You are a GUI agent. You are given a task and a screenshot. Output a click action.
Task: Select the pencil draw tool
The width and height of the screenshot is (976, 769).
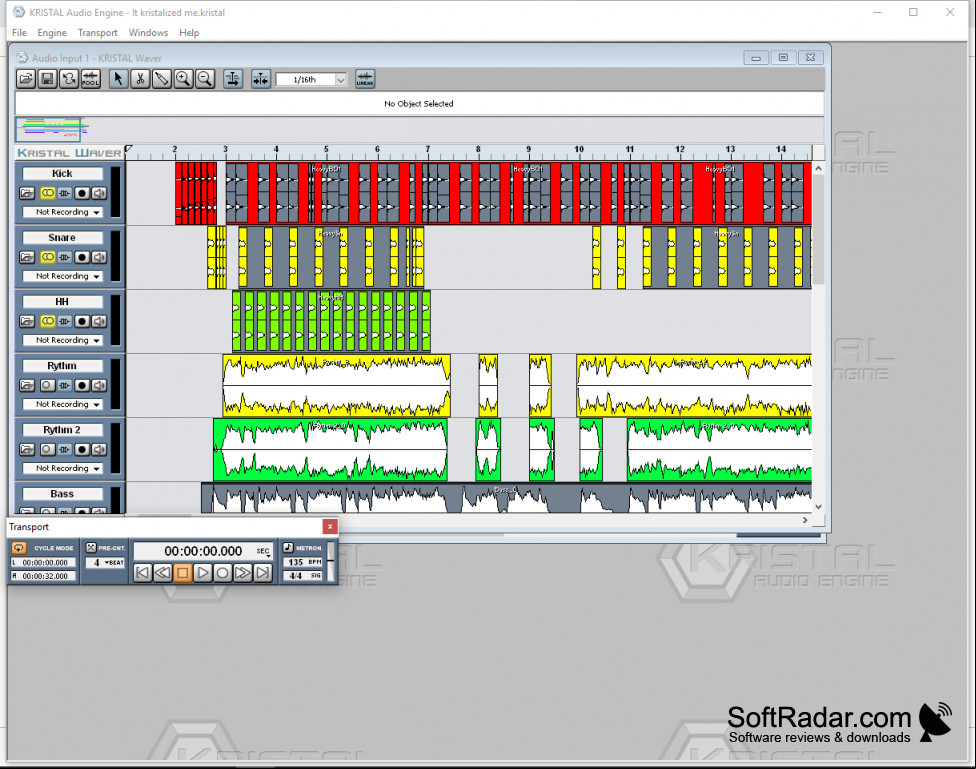pos(162,79)
